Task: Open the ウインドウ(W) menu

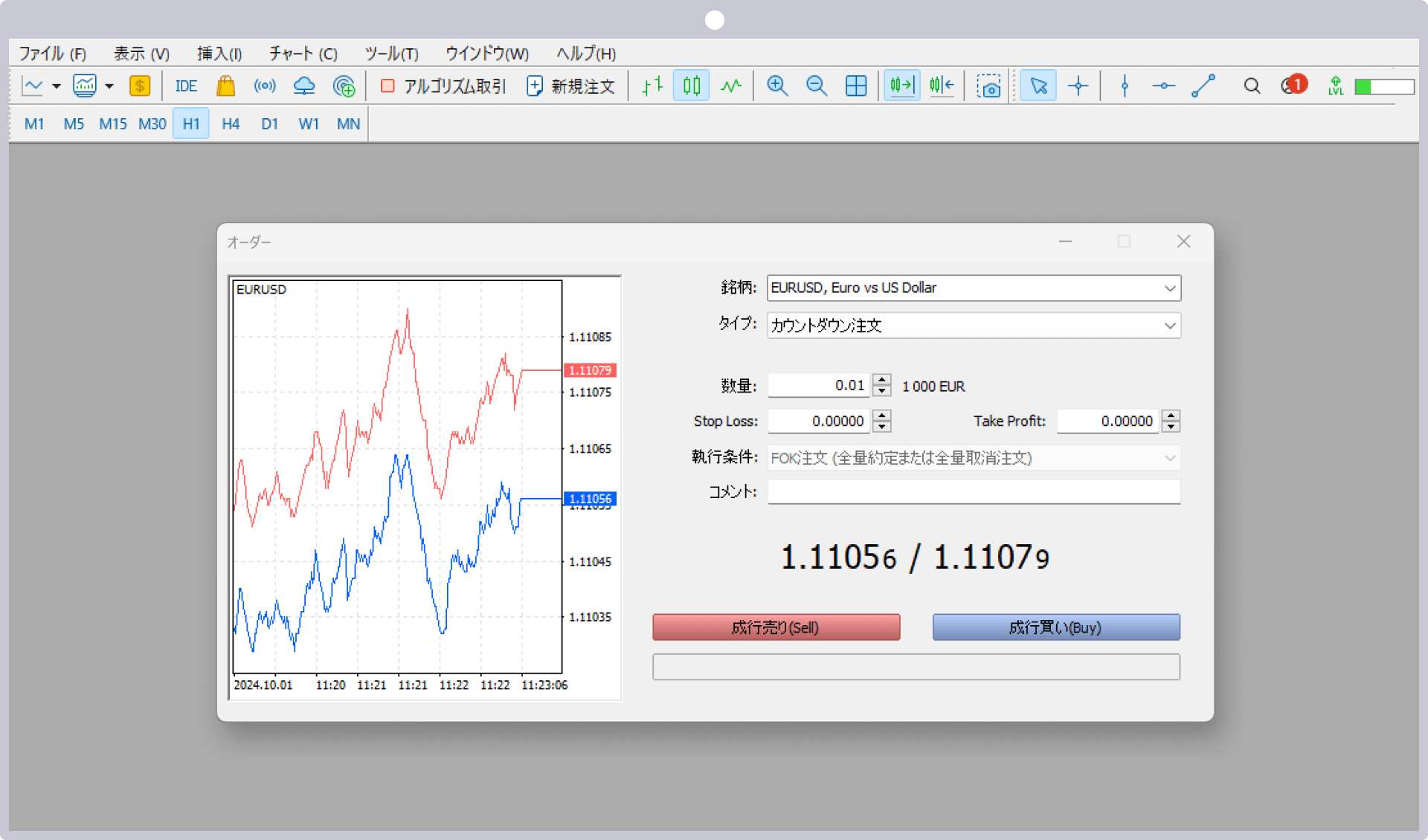Action: (x=487, y=54)
